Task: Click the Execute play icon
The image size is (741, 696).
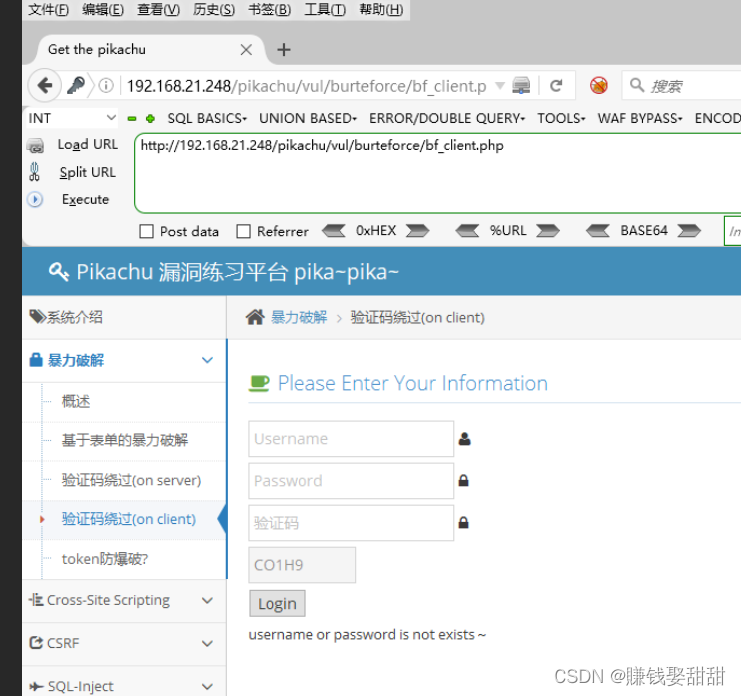Action: click(35, 199)
